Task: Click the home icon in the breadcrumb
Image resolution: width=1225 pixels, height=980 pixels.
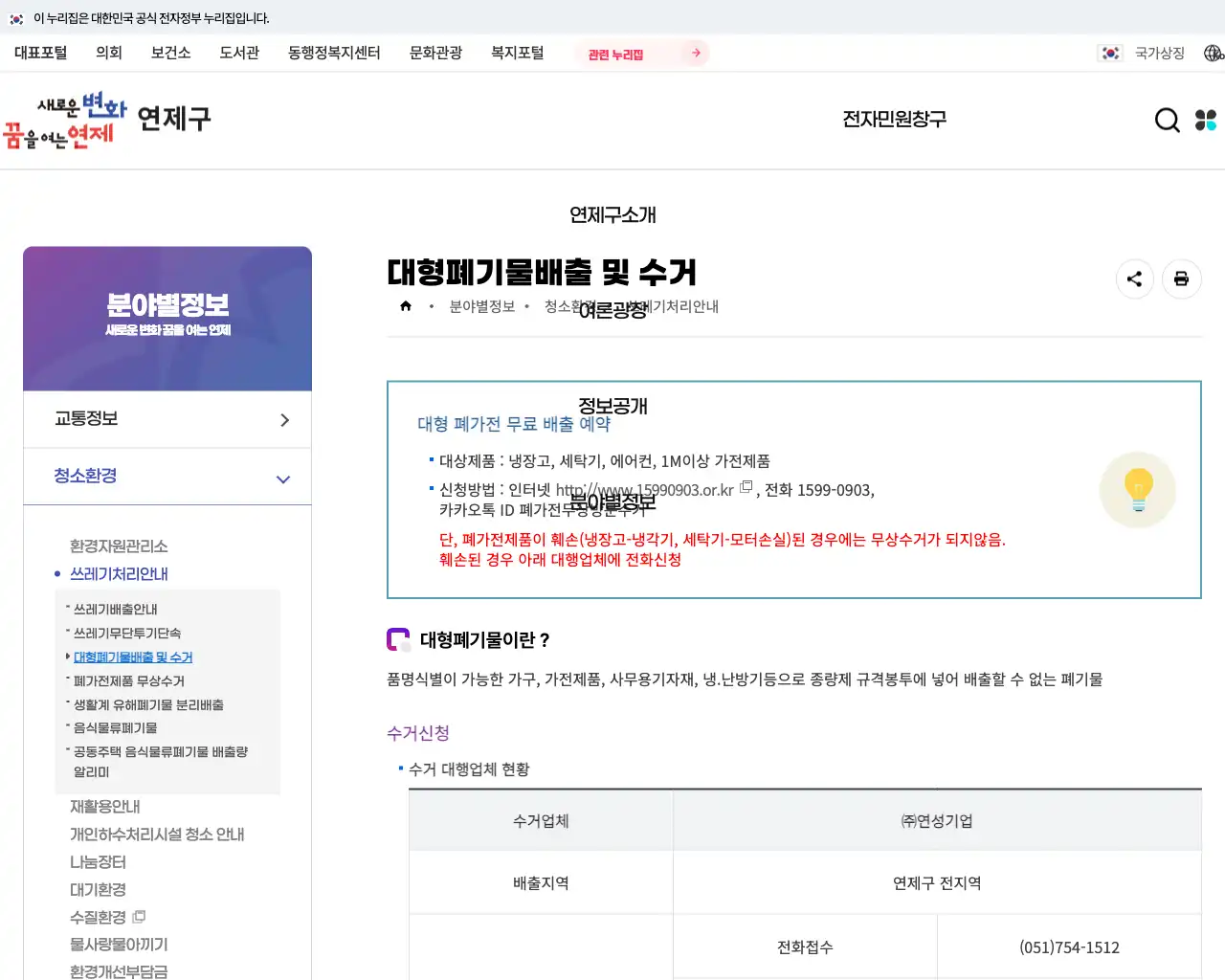Action: 405,304
